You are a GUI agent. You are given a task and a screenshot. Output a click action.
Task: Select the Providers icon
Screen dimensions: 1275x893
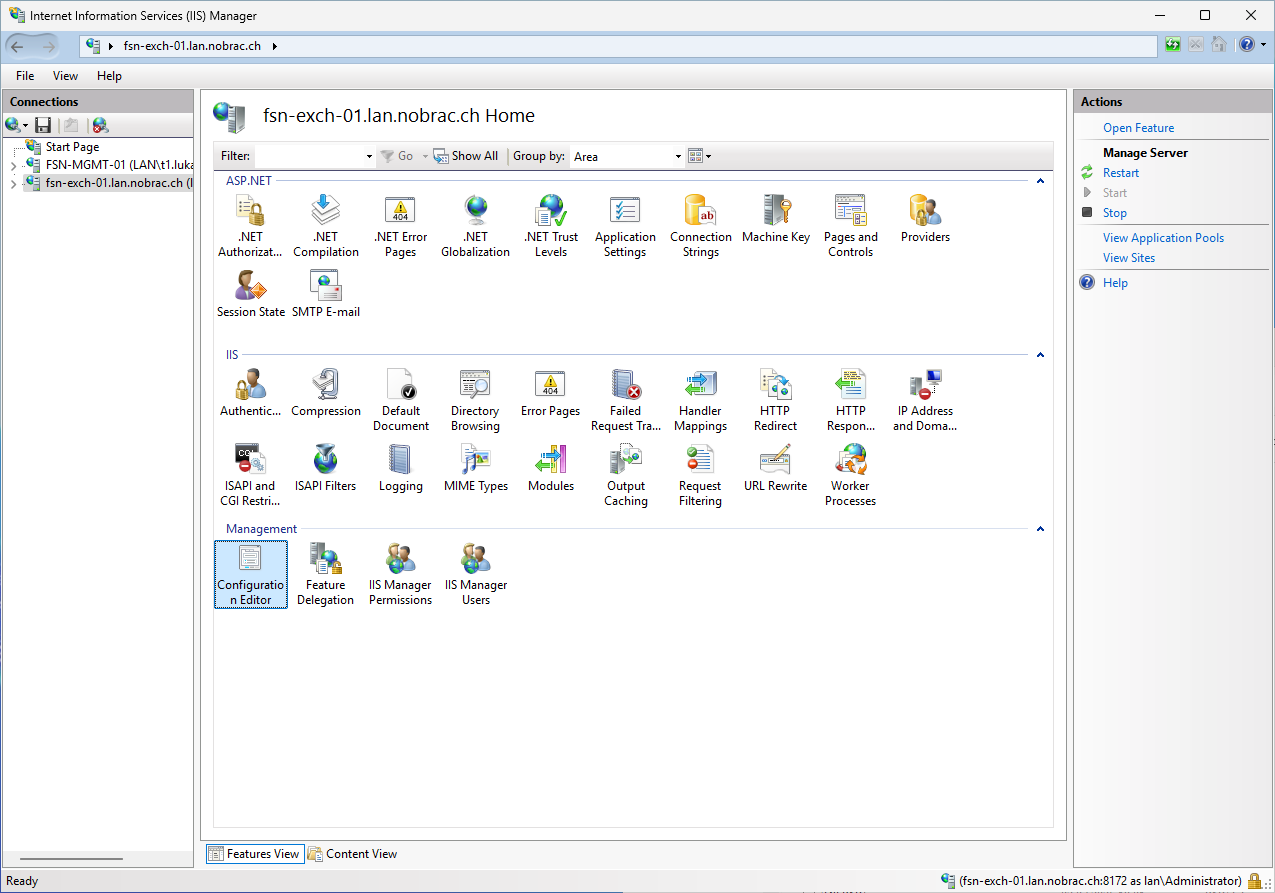(925, 219)
